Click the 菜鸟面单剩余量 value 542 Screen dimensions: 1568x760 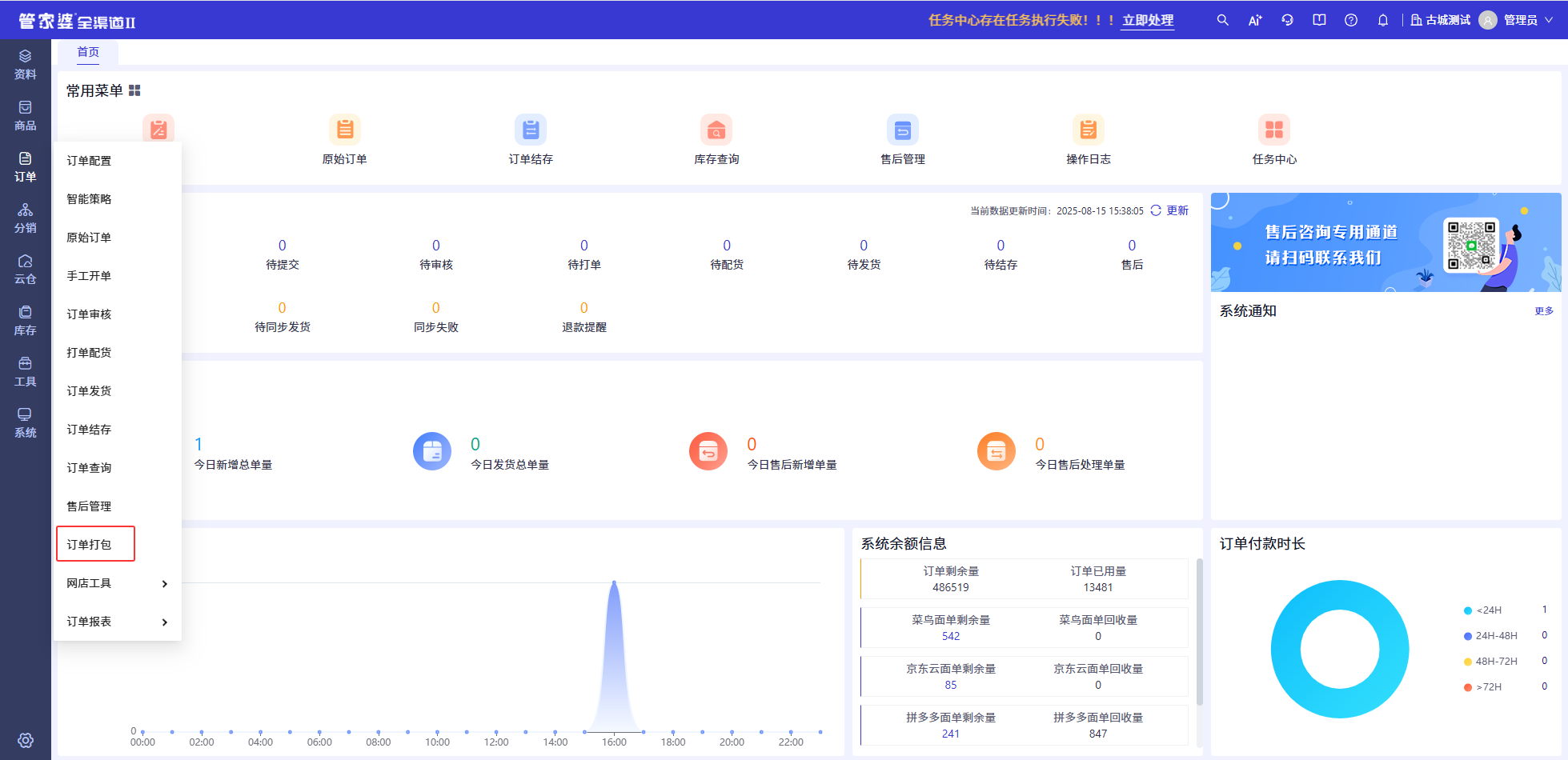click(951, 637)
